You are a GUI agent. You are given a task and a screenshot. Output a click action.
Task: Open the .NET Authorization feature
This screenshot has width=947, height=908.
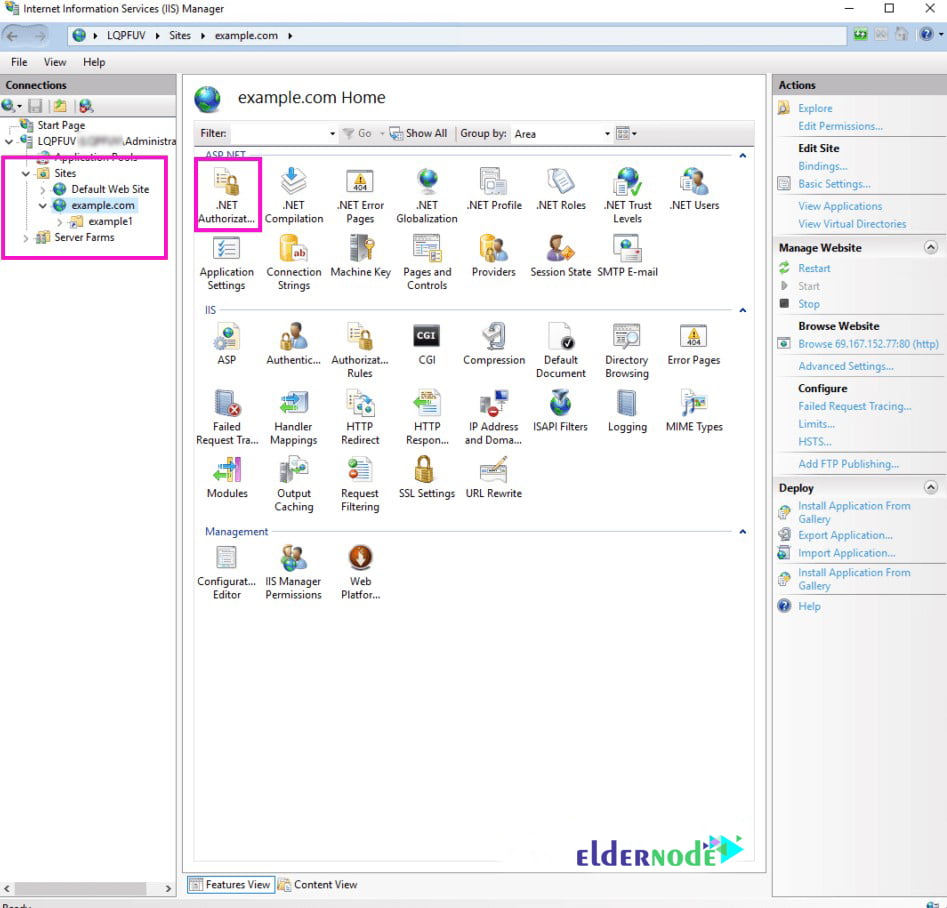coord(226,195)
